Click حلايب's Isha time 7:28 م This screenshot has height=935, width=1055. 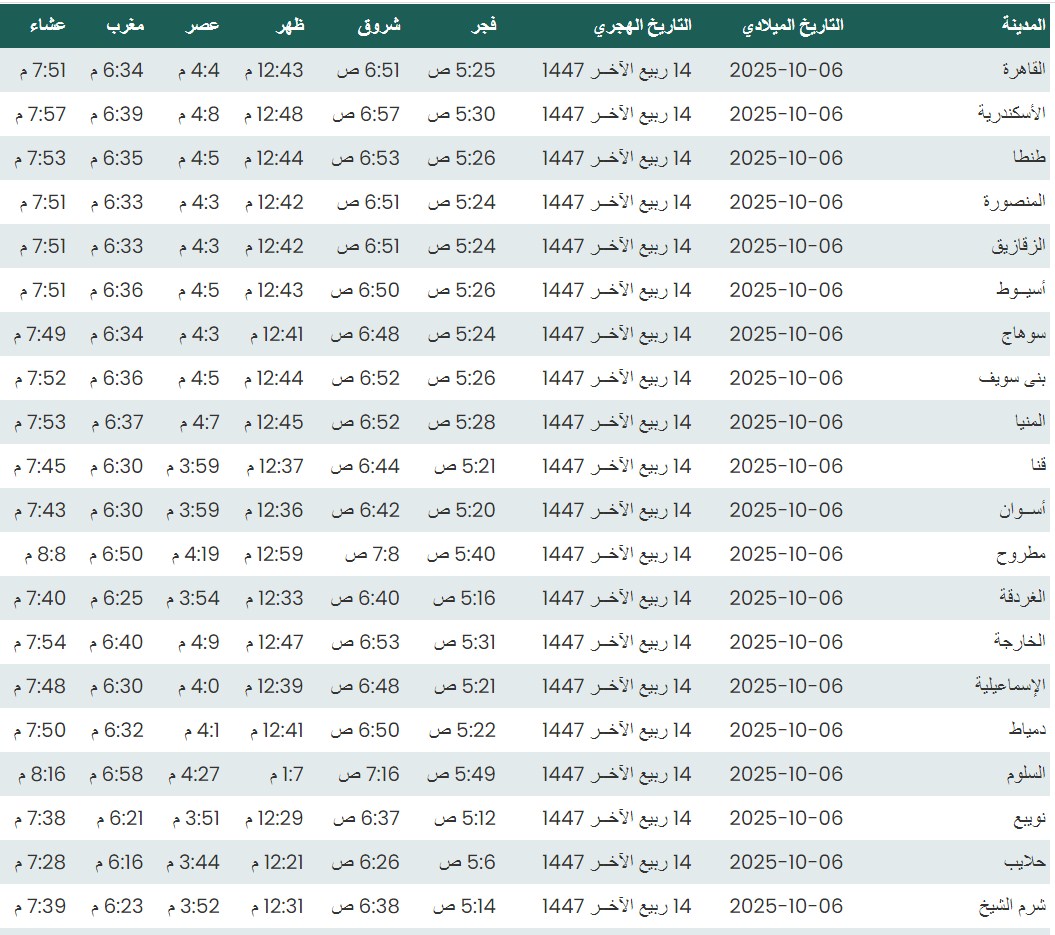point(41,862)
